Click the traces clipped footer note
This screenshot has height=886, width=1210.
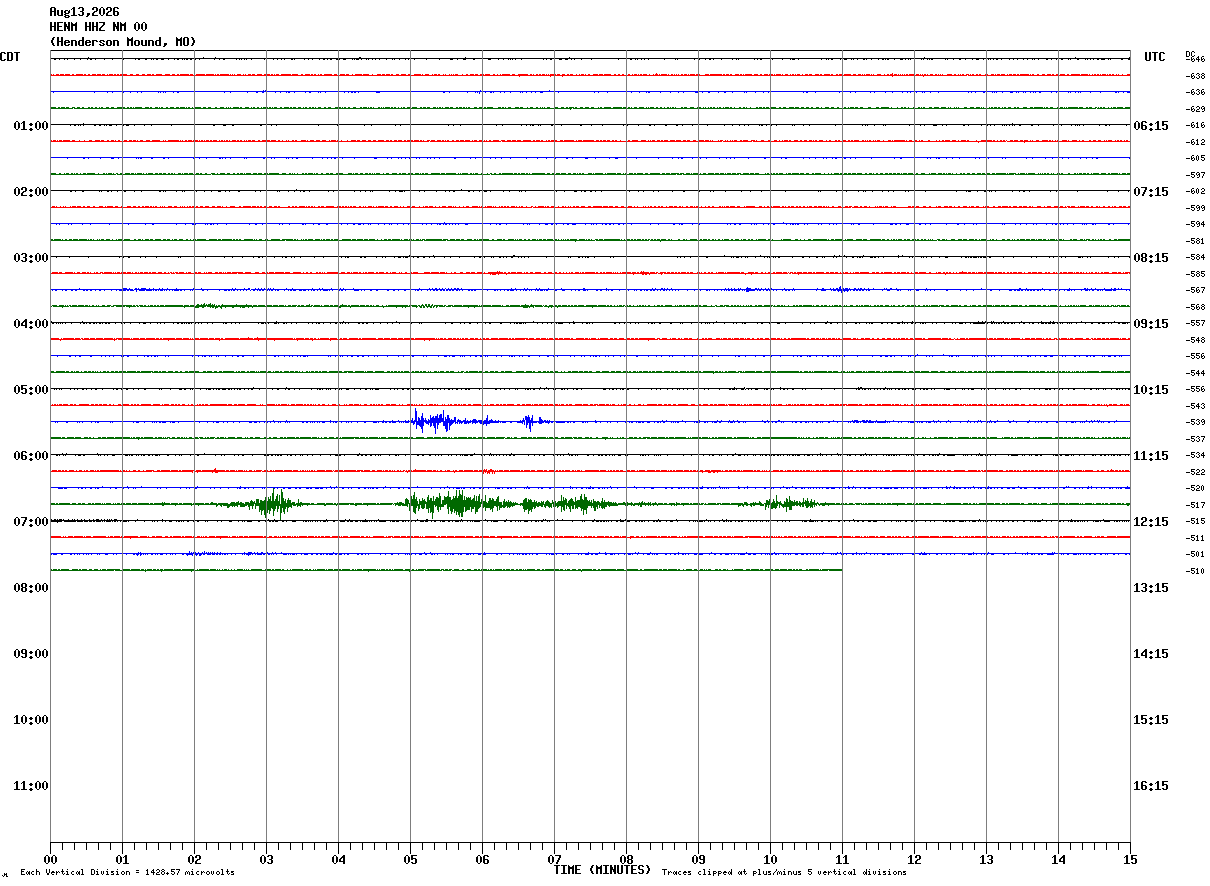coord(784,873)
